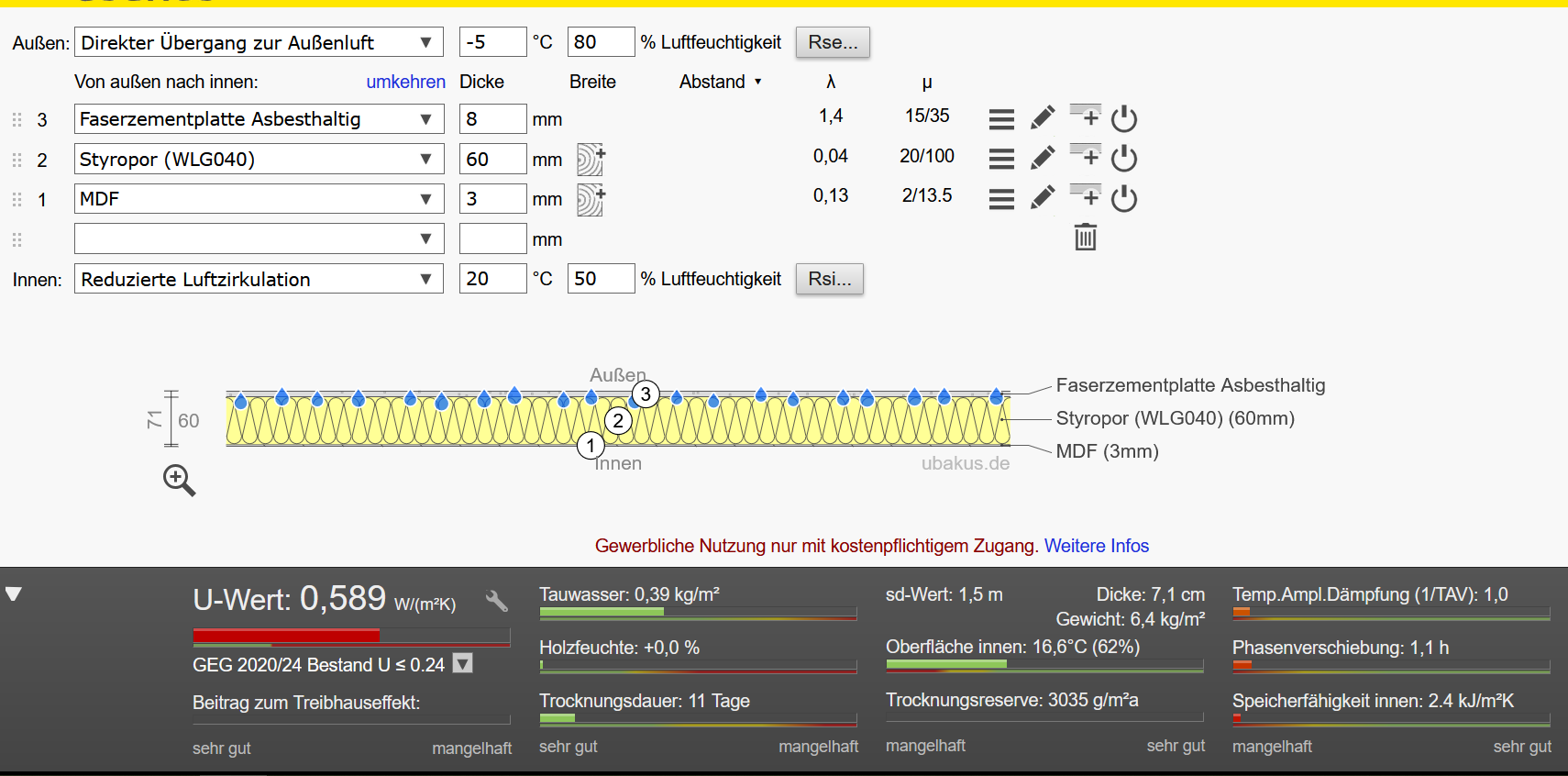
Task: Open the hamburger menu for Styropor layer
Action: pos(1001,159)
